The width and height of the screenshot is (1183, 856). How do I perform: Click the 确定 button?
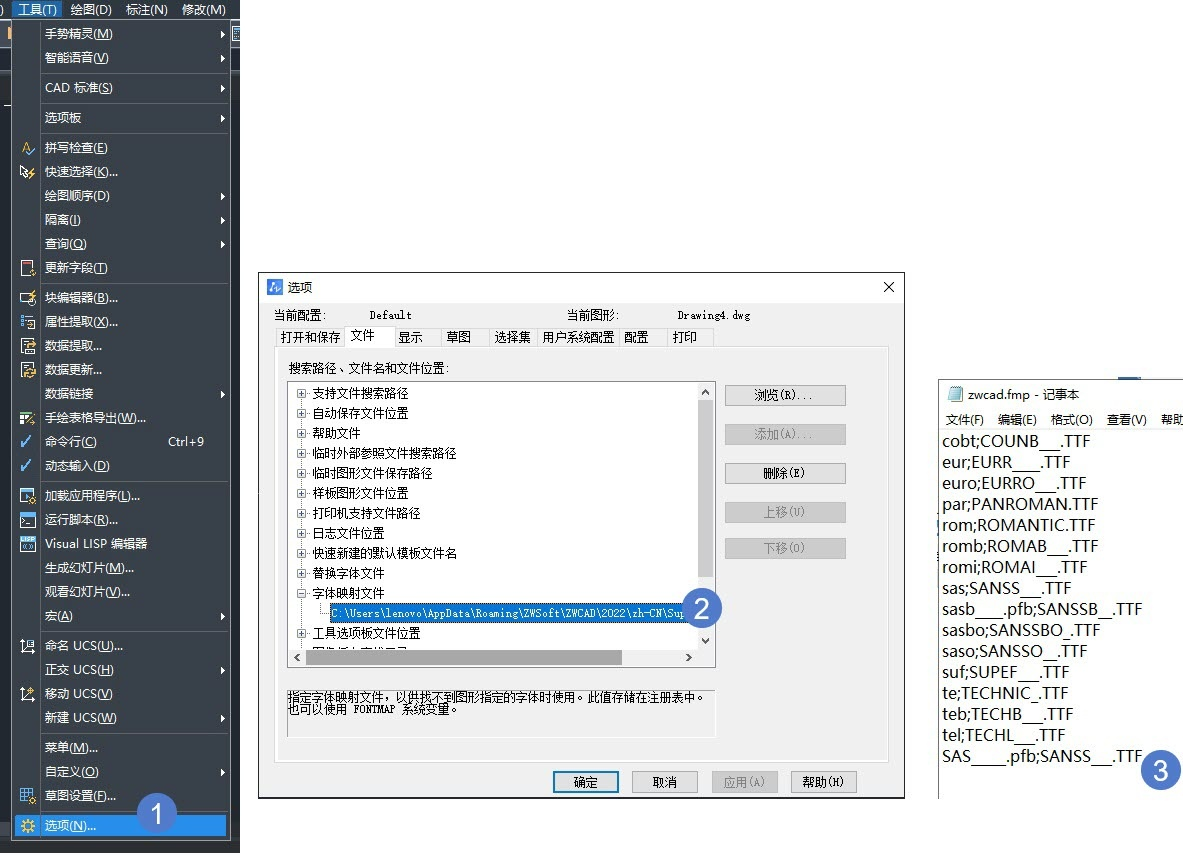point(585,782)
